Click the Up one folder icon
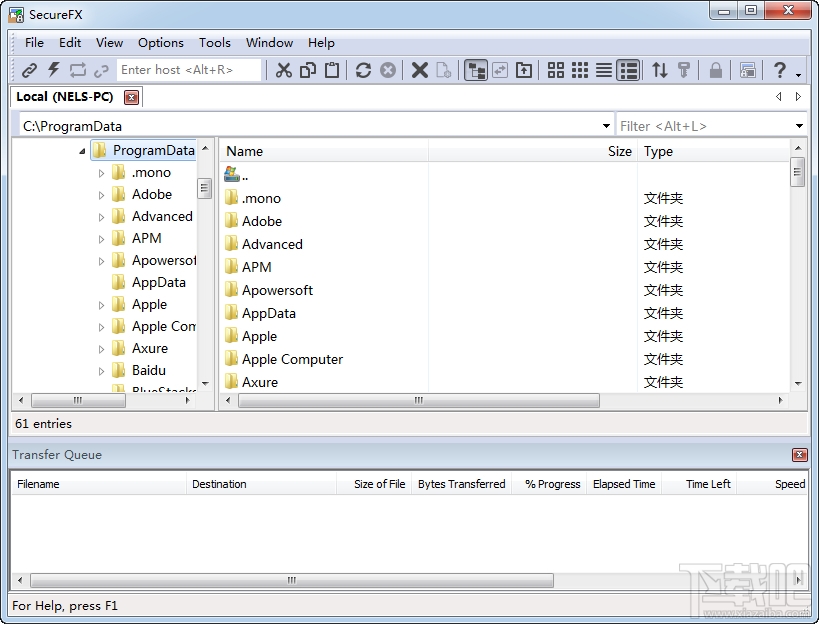 [x=523, y=70]
